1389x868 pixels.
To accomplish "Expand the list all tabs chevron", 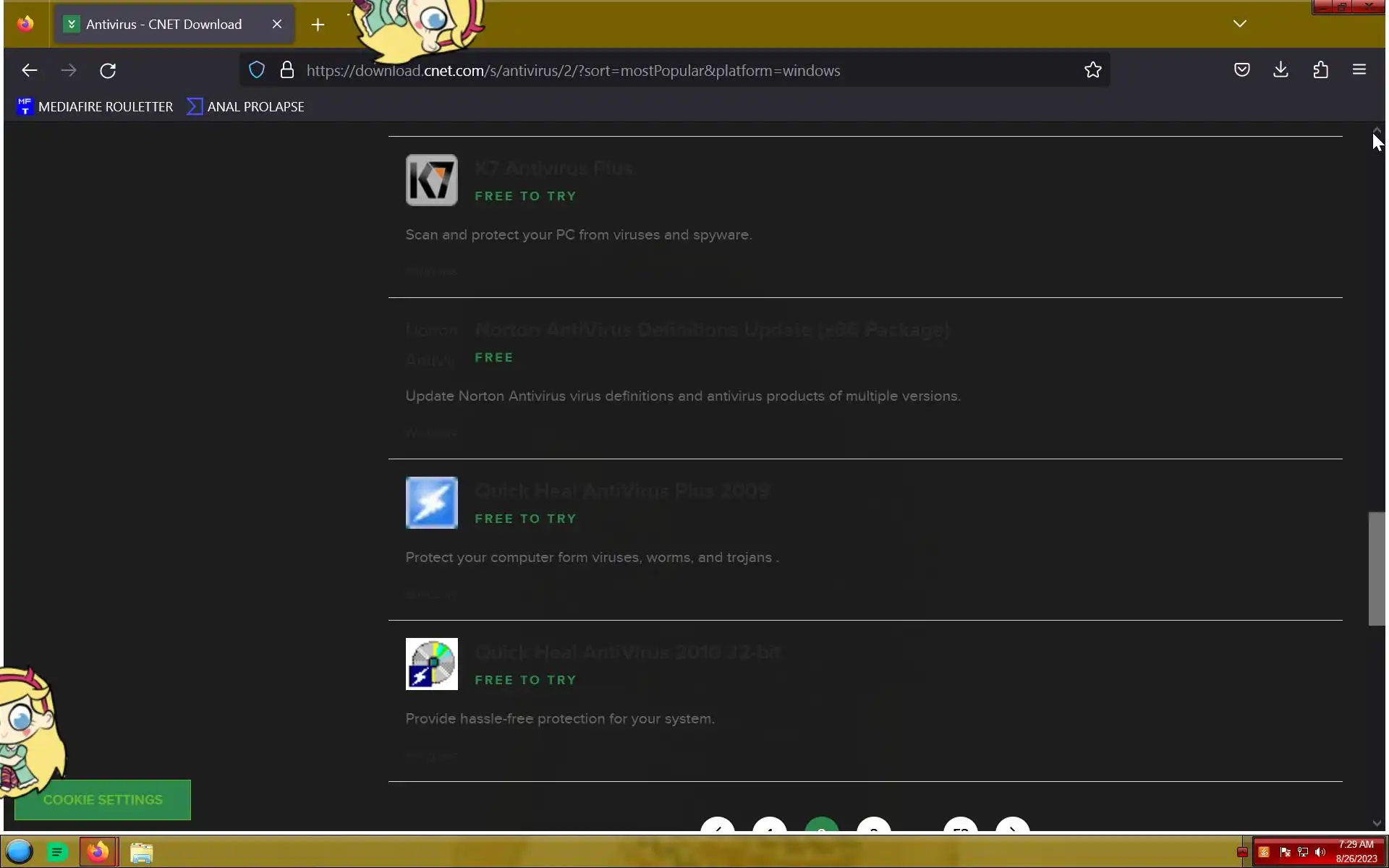I will pyautogui.click(x=1239, y=24).
